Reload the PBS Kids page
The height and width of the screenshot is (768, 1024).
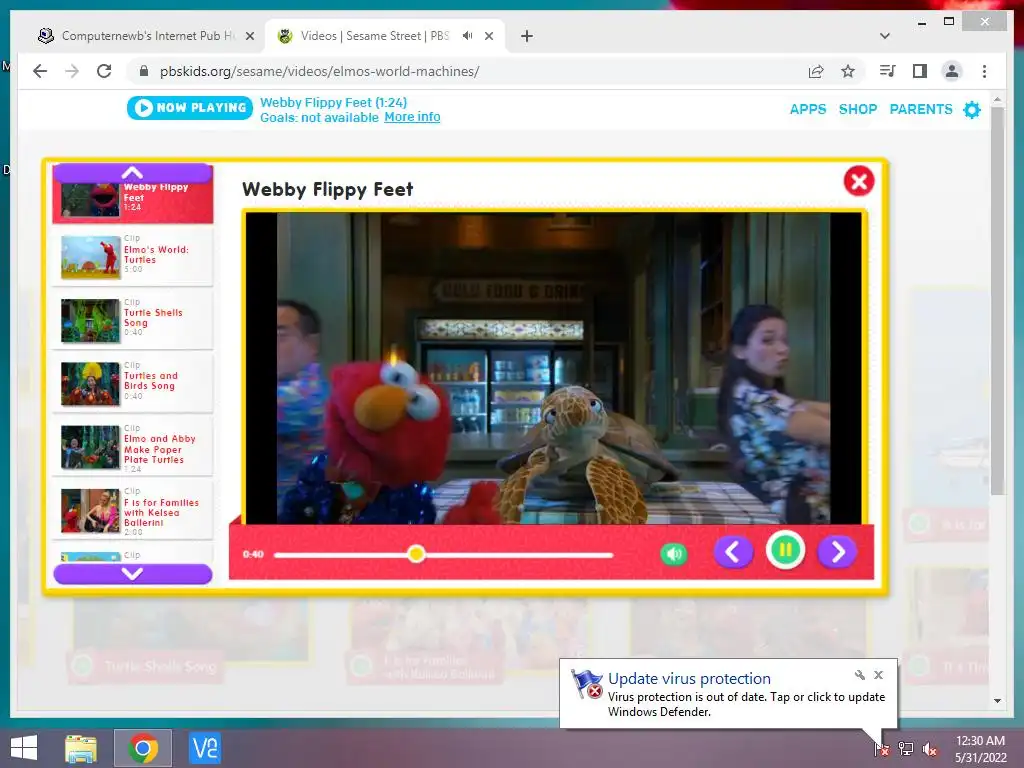pos(104,71)
